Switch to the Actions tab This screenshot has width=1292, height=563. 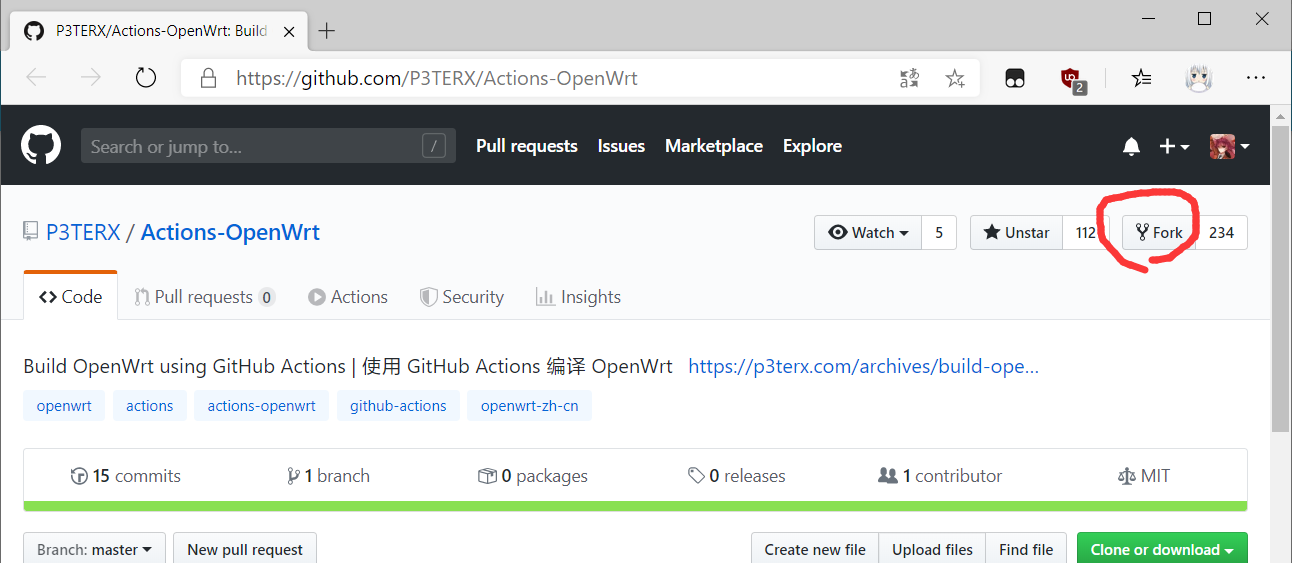click(348, 297)
